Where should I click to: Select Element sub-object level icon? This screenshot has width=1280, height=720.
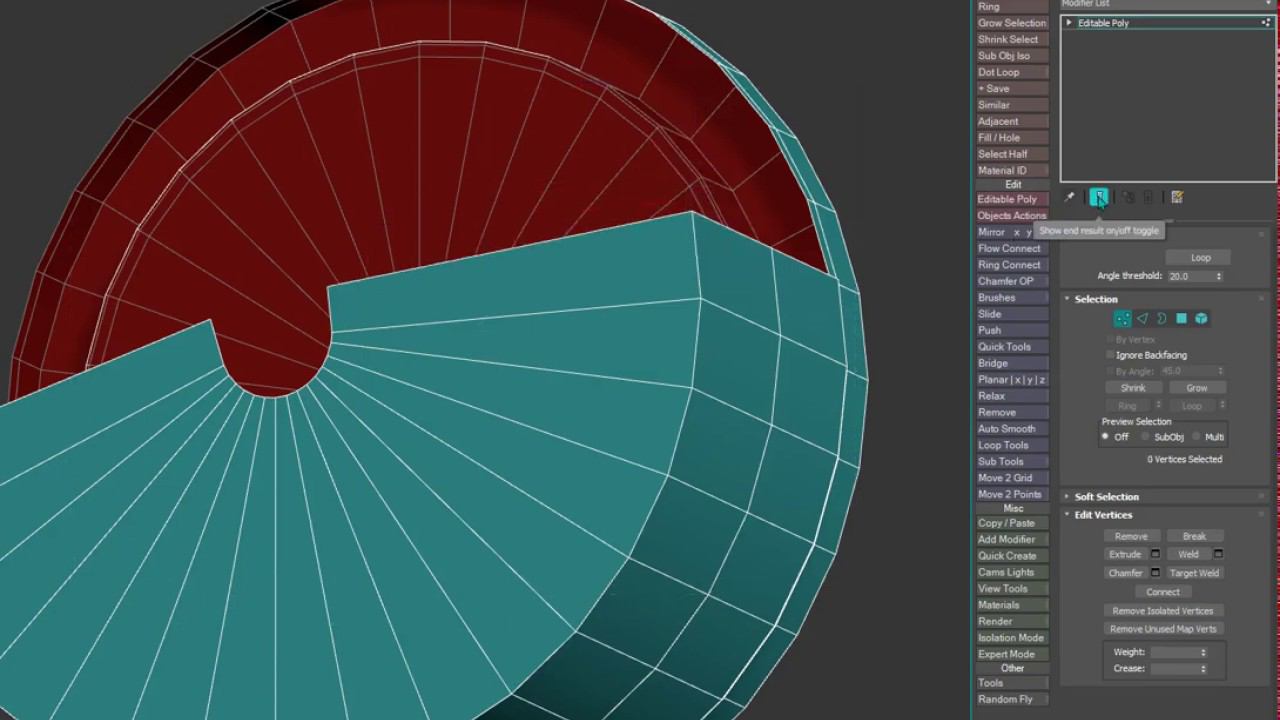click(1201, 319)
